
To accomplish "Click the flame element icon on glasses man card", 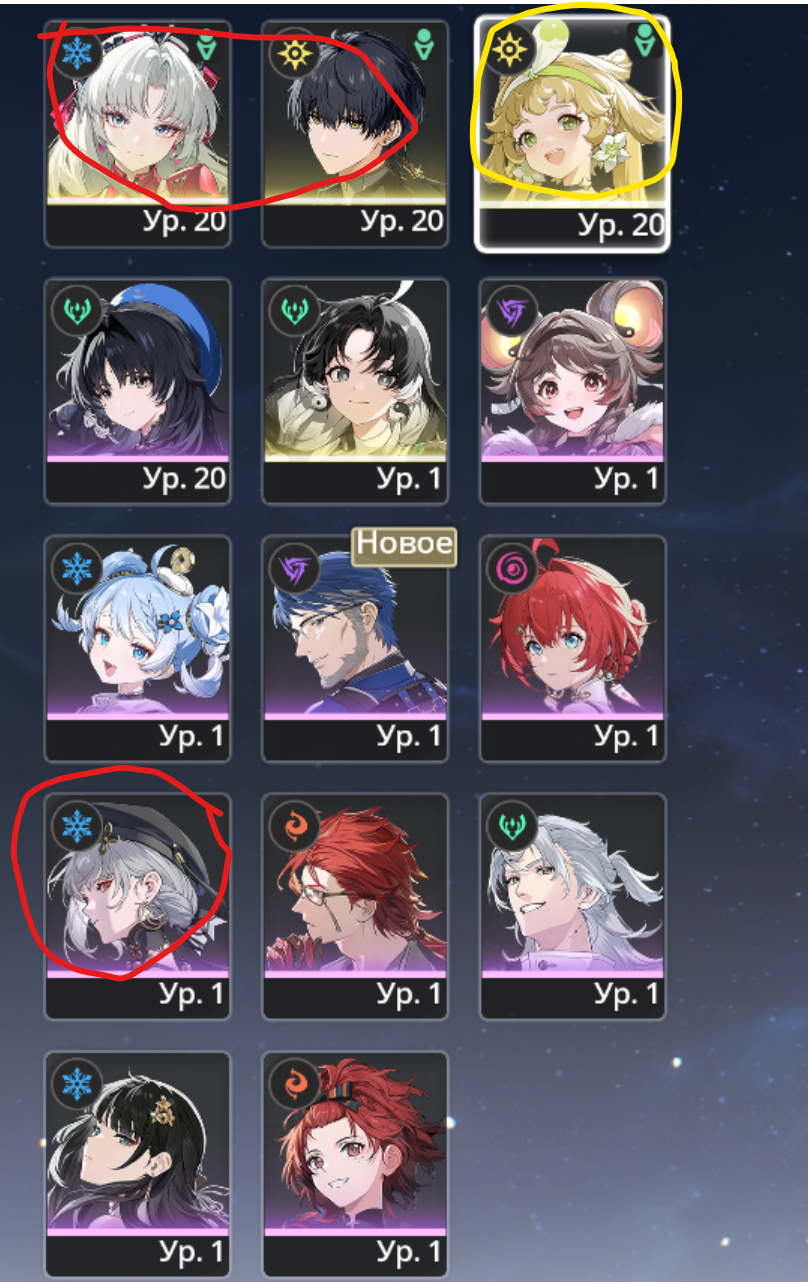I will (294, 826).
